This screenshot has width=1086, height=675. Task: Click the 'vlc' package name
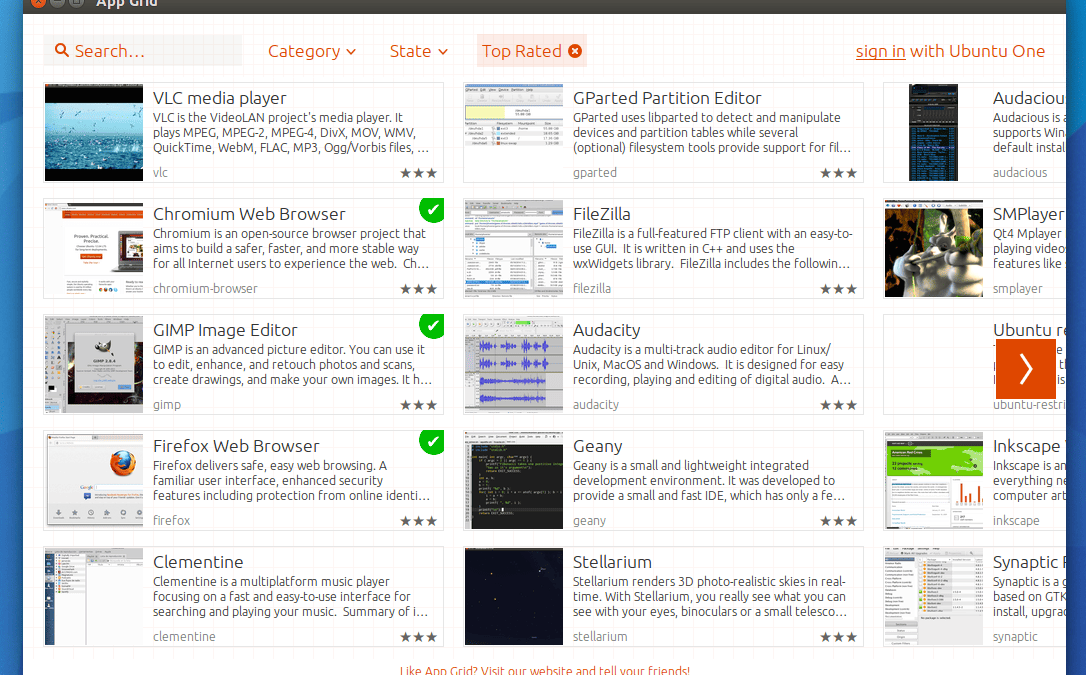pyautogui.click(x=160, y=173)
